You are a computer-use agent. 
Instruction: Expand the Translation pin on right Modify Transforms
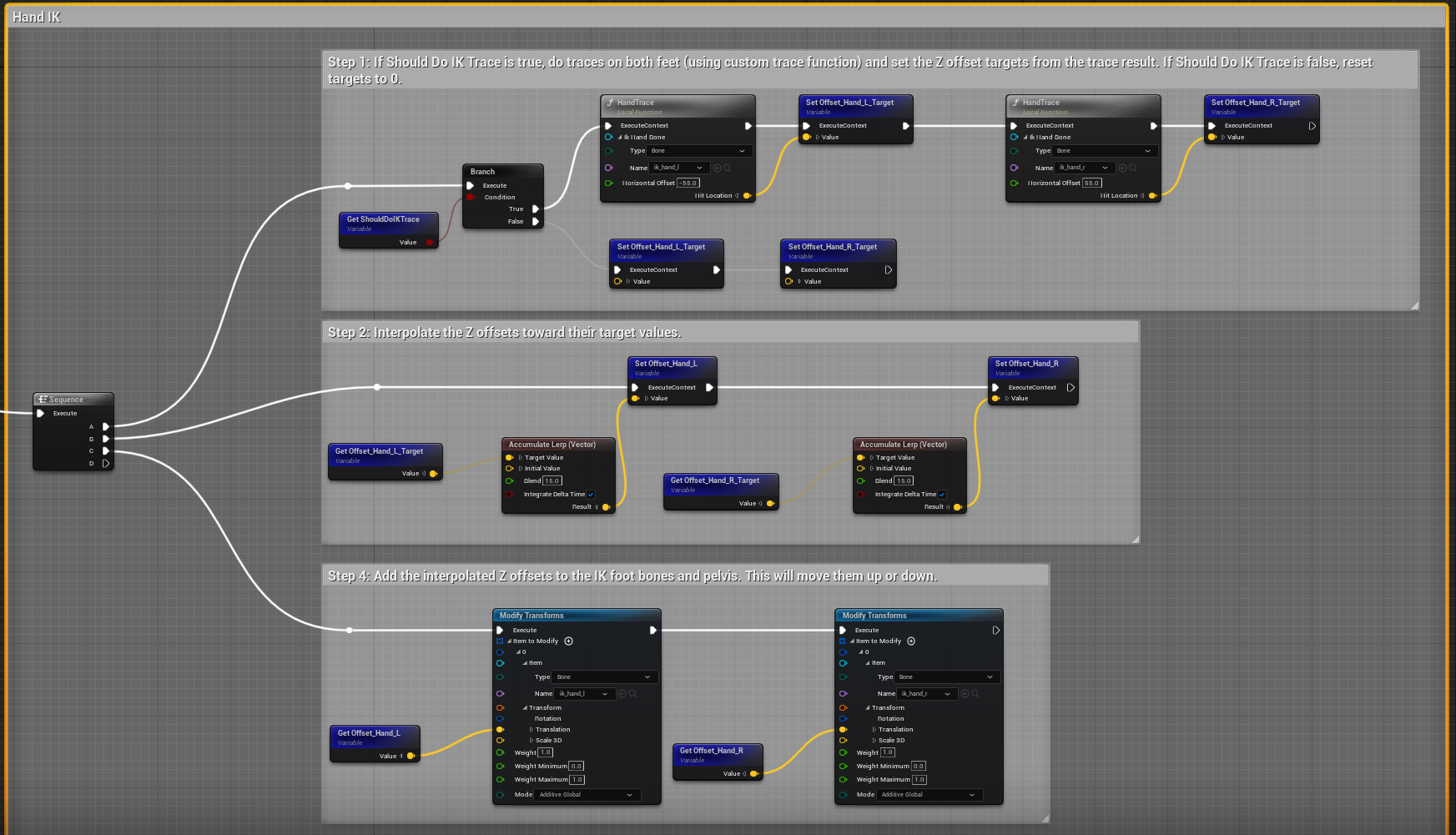pyautogui.click(x=875, y=729)
